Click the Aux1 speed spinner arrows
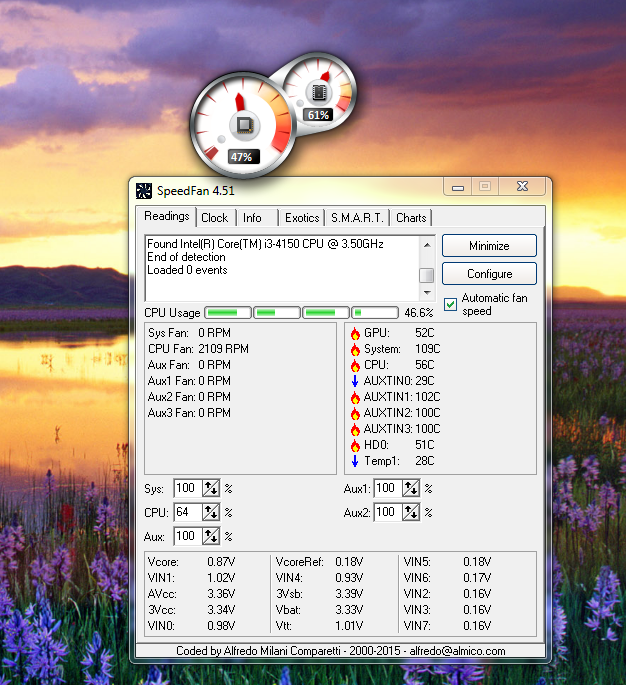Screen dimensions: 626x685 coord(411,488)
